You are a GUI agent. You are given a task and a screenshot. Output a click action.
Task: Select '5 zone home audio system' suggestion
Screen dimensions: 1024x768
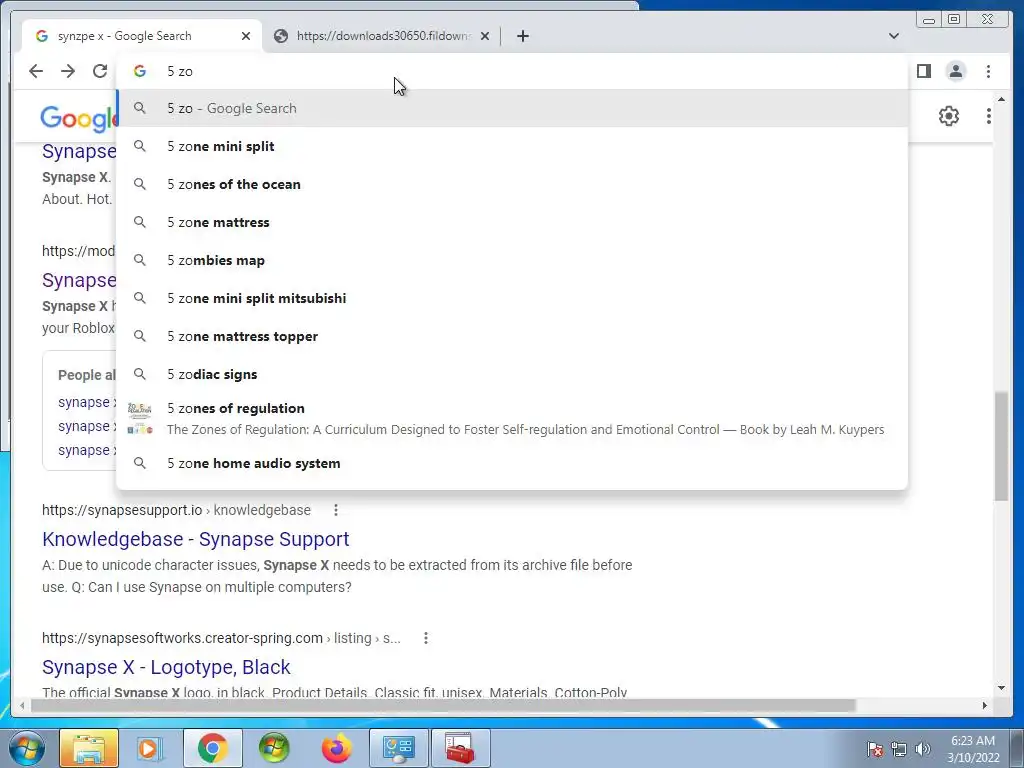(x=512, y=463)
